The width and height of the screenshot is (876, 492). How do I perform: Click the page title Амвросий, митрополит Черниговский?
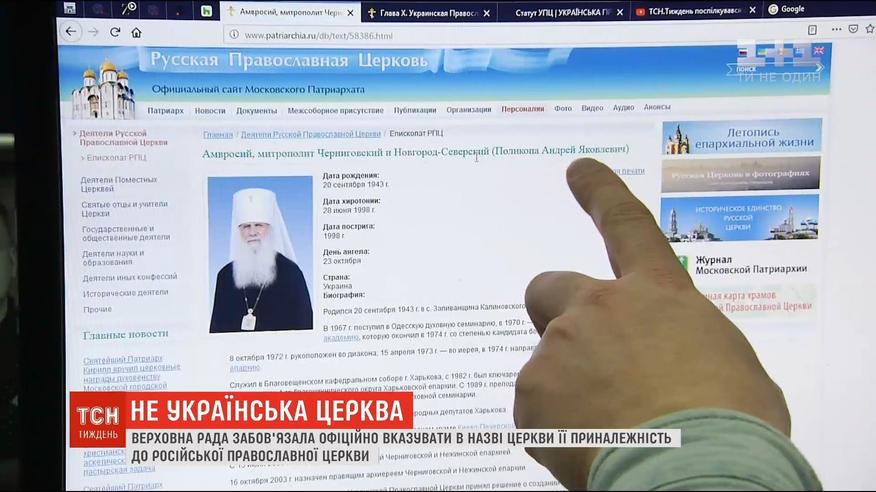pyautogui.click(x=415, y=151)
